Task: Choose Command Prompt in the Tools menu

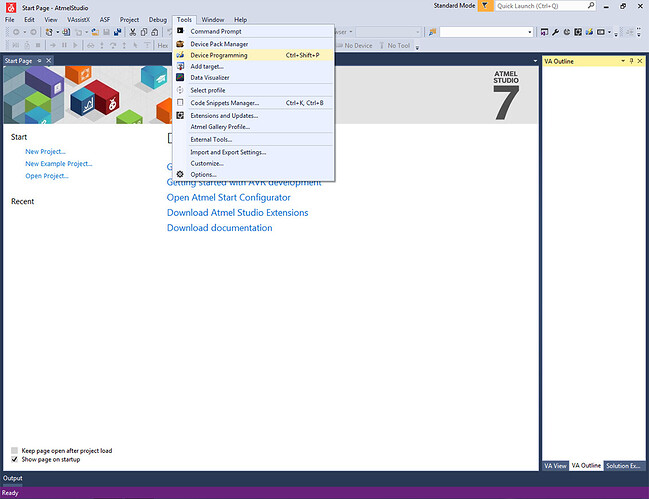Action: [x=253, y=31]
